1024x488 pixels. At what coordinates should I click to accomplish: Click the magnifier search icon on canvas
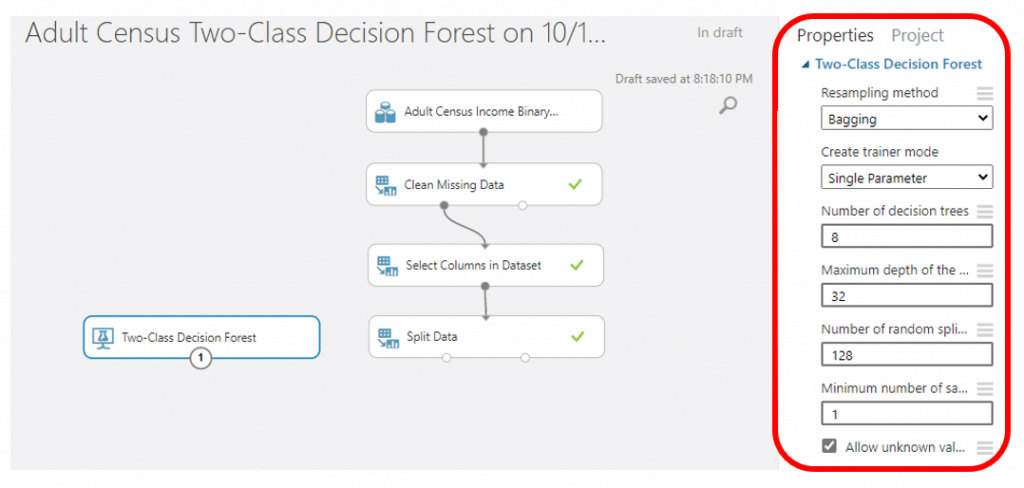click(x=728, y=105)
